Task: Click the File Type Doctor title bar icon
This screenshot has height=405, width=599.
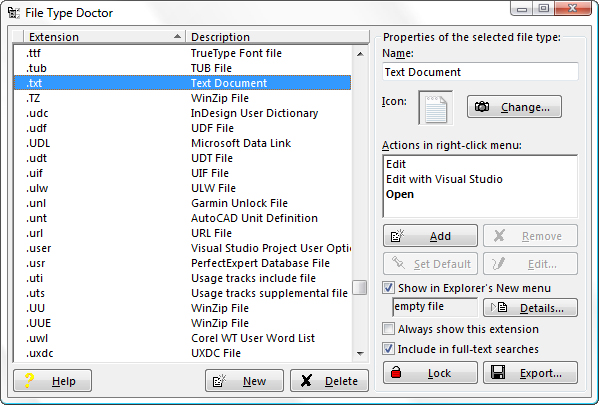Action: coord(14,13)
